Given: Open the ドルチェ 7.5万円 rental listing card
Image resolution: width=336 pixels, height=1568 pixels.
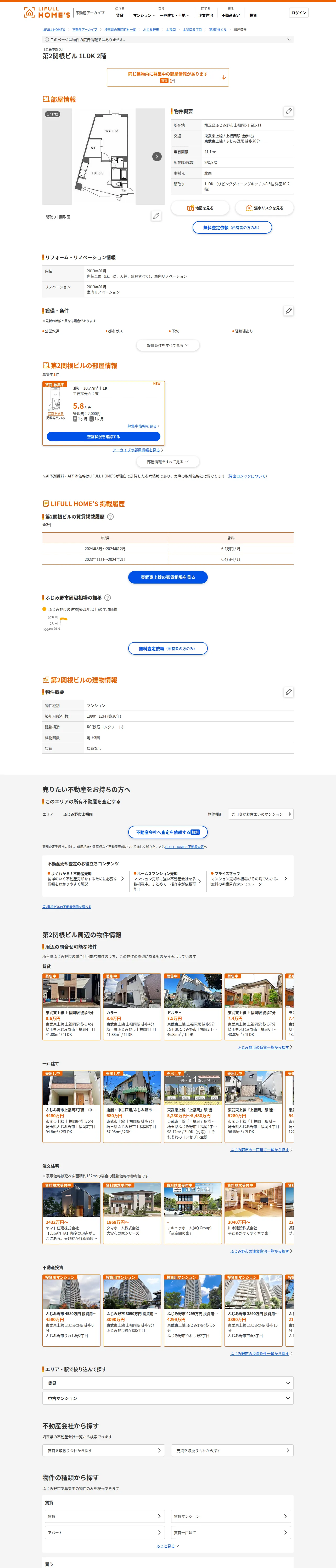Looking at the screenshot, I should (x=193, y=1007).
